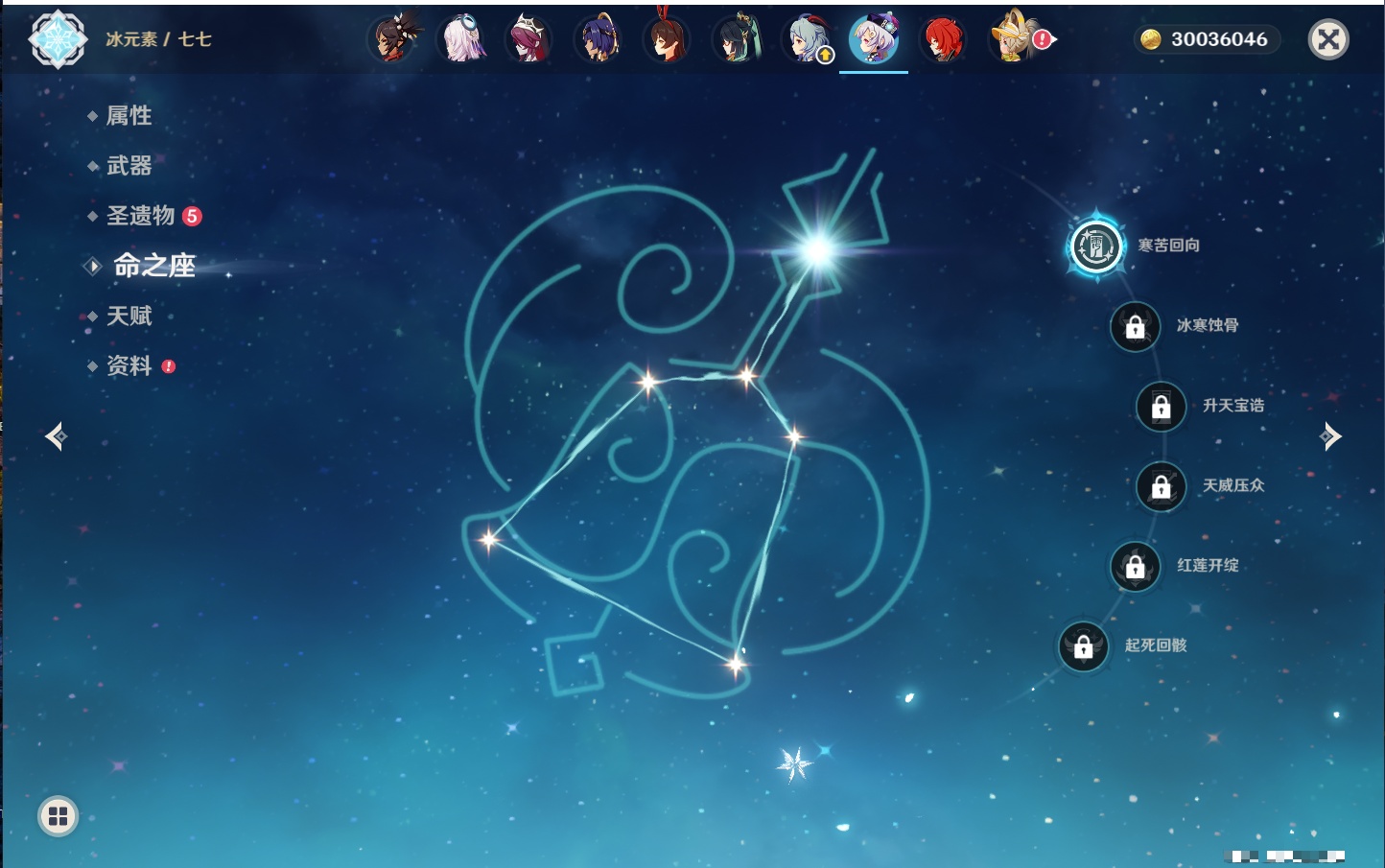Click the red alert badge beside 资料
This screenshot has height=868, width=1385.
click(169, 366)
